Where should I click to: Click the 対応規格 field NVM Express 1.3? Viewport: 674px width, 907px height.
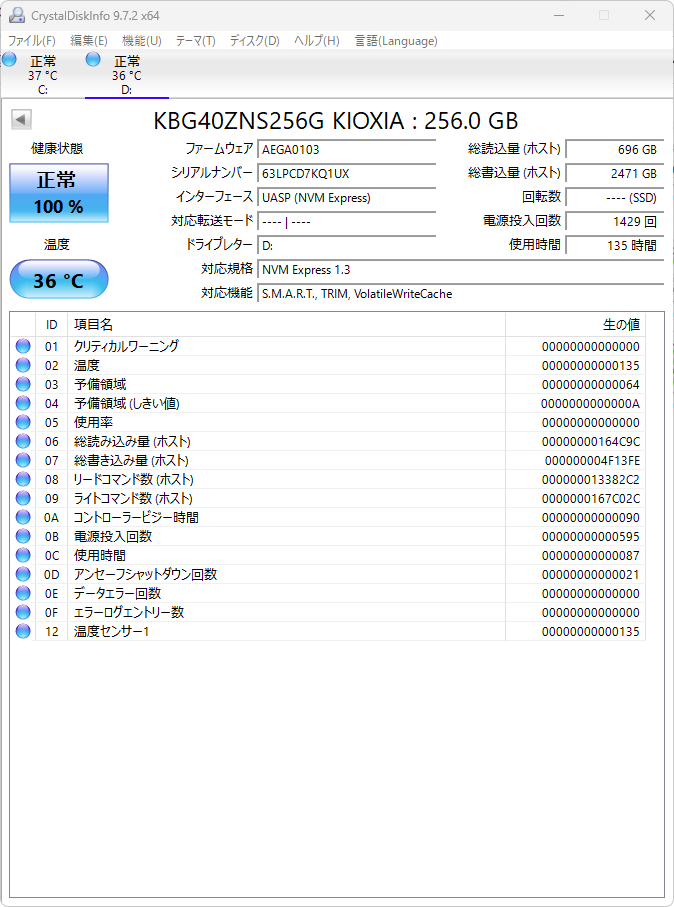click(x=461, y=270)
